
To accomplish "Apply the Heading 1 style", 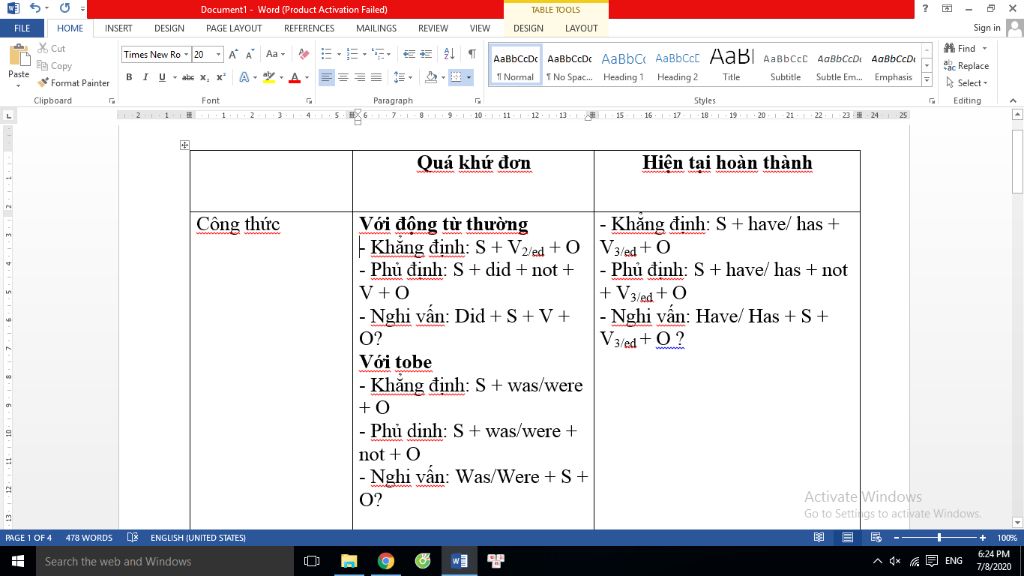I will pos(623,65).
